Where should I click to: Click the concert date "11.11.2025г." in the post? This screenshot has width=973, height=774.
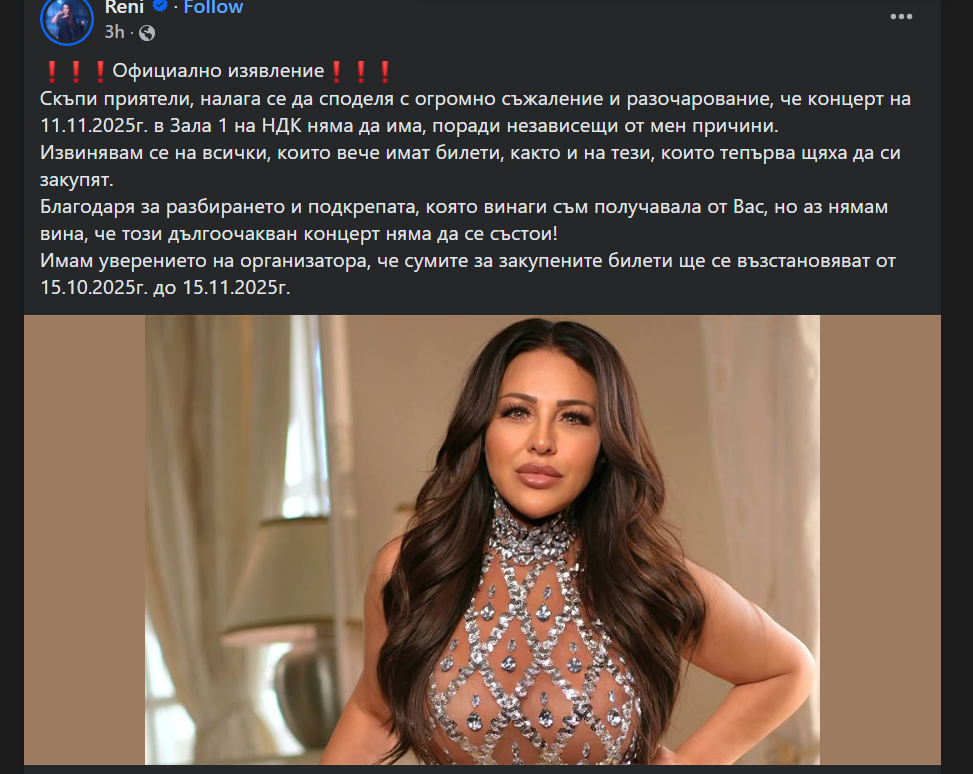[92, 125]
